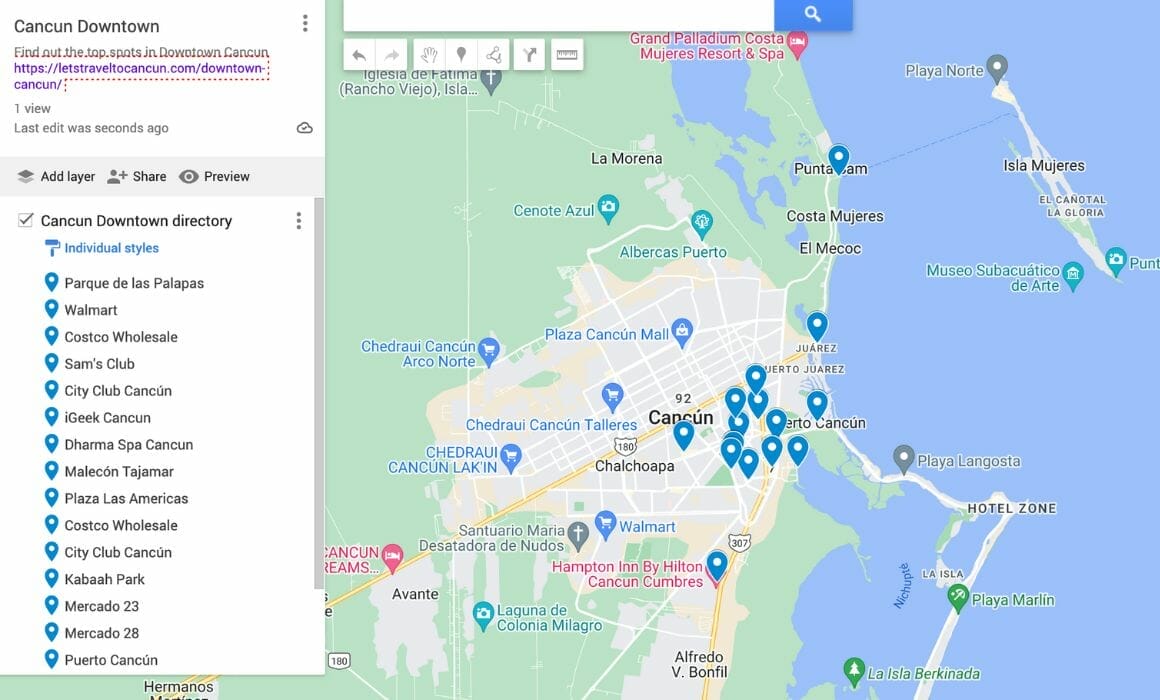Select the Add directions tool

pos(530,55)
